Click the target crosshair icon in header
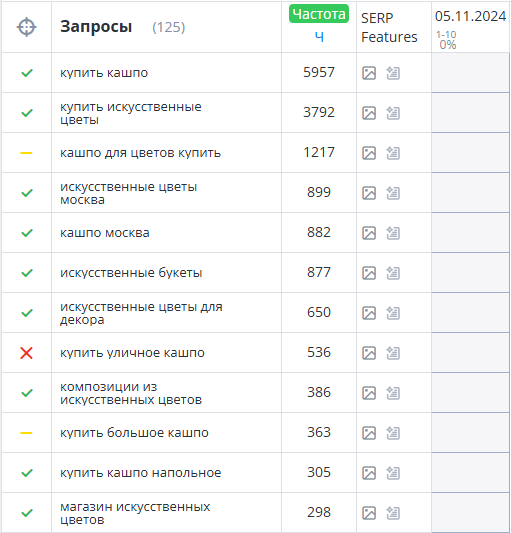The width and height of the screenshot is (511, 533). coord(27,27)
